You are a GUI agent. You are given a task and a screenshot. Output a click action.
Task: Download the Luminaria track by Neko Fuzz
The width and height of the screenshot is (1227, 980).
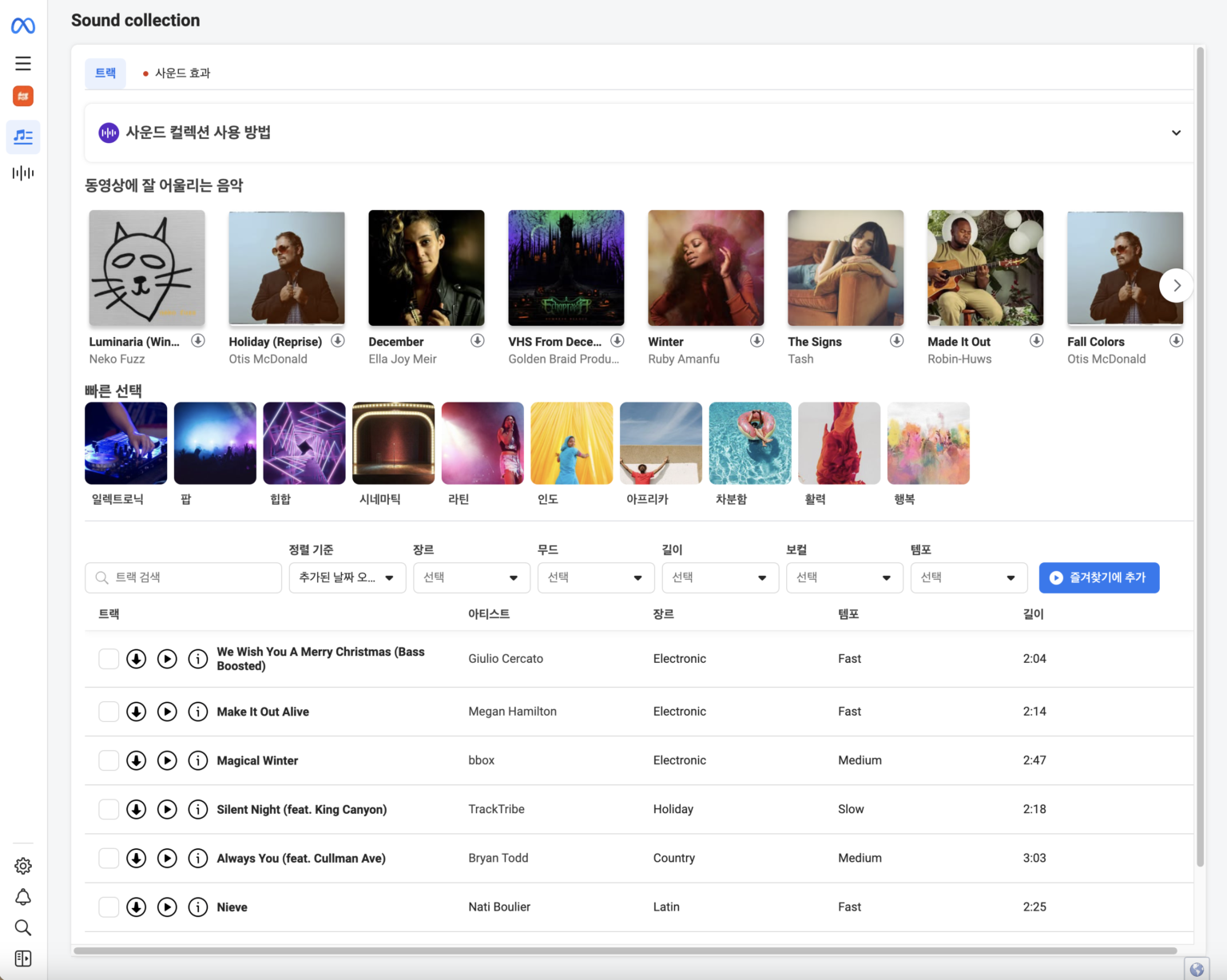198,341
